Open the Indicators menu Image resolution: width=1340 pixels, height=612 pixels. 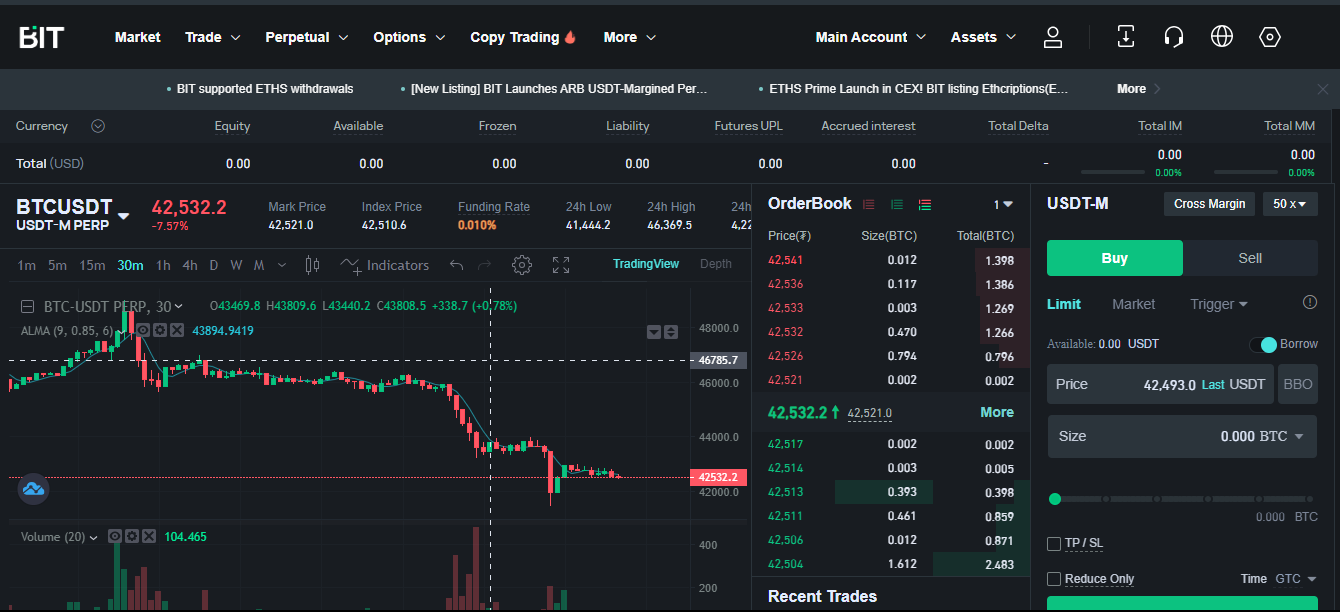click(385, 265)
